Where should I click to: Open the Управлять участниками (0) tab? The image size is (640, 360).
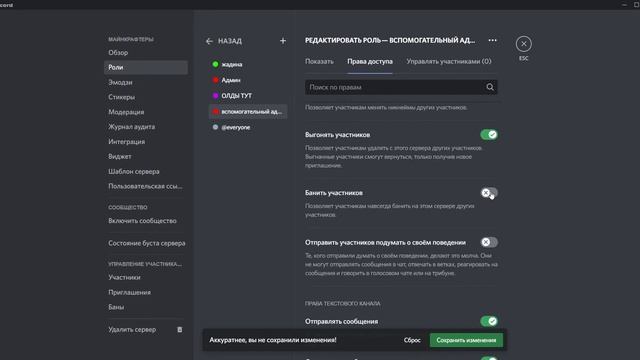449,61
